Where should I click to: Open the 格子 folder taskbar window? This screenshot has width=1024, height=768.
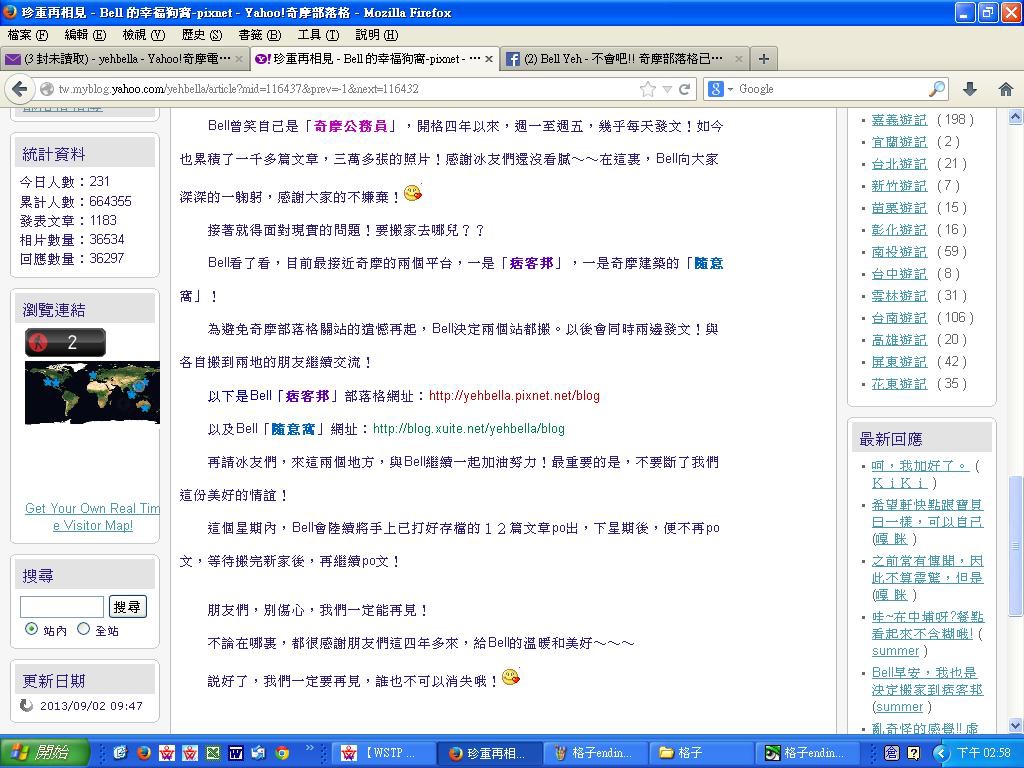pyautogui.click(x=703, y=753)
